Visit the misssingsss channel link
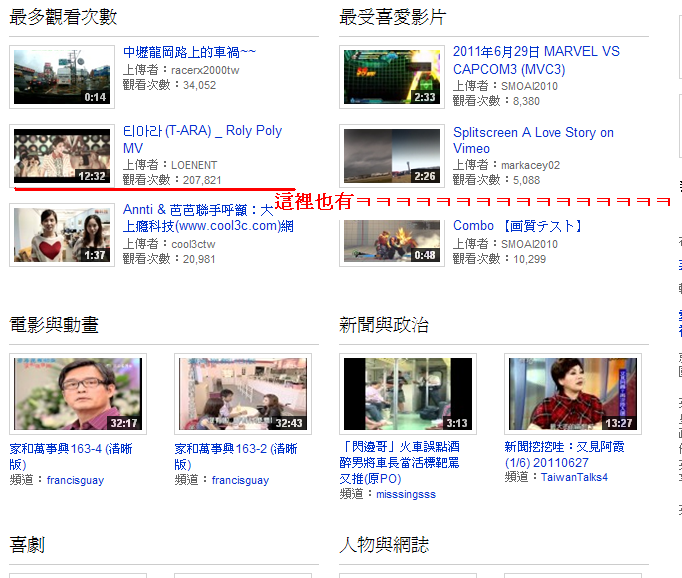 (406, 494)
